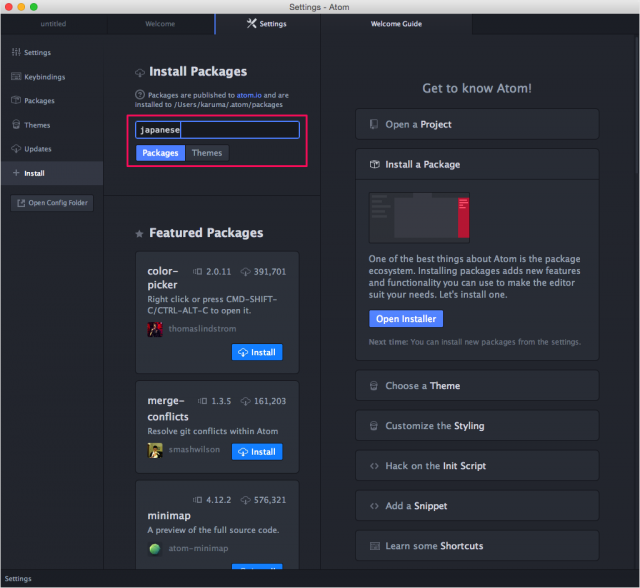This screenshot has height=588, width=640.
Task: Click the book icon beside Open a Project
Action: point(373,124)
